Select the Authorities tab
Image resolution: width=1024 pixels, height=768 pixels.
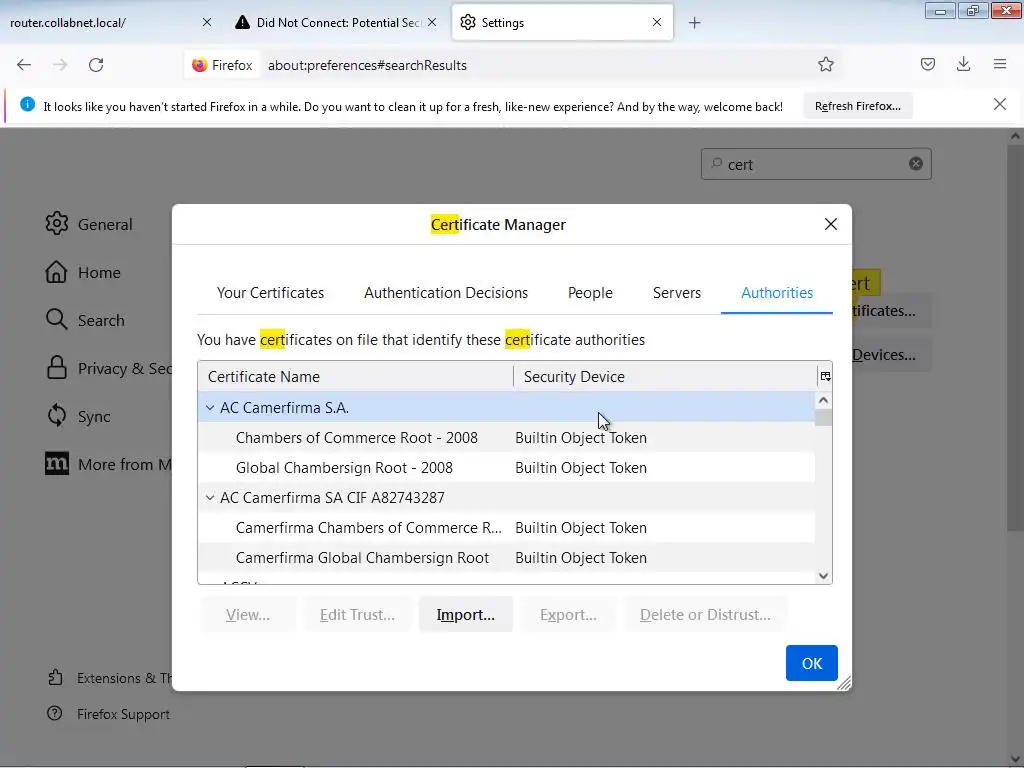(777, 293)
